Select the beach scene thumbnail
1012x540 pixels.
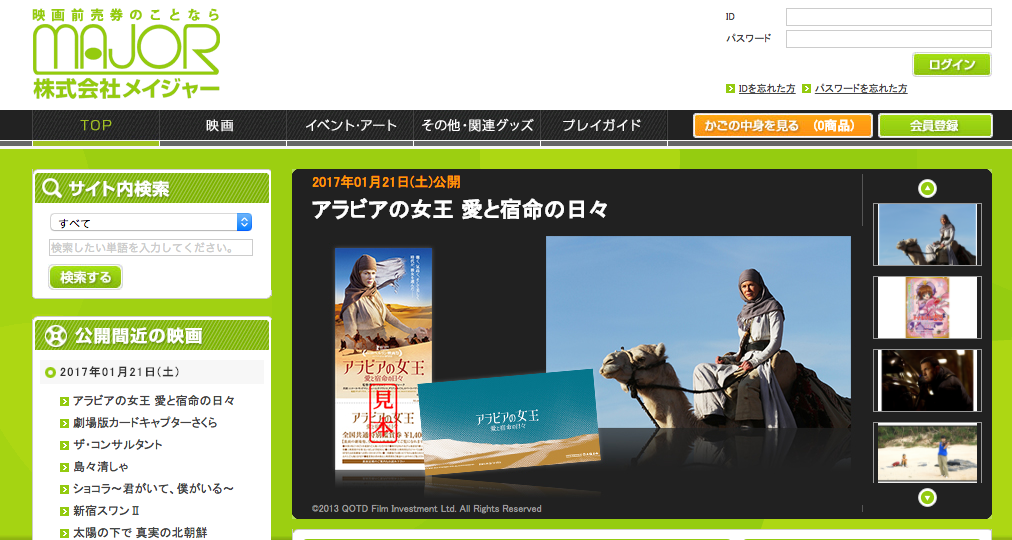tap(927, 453)
